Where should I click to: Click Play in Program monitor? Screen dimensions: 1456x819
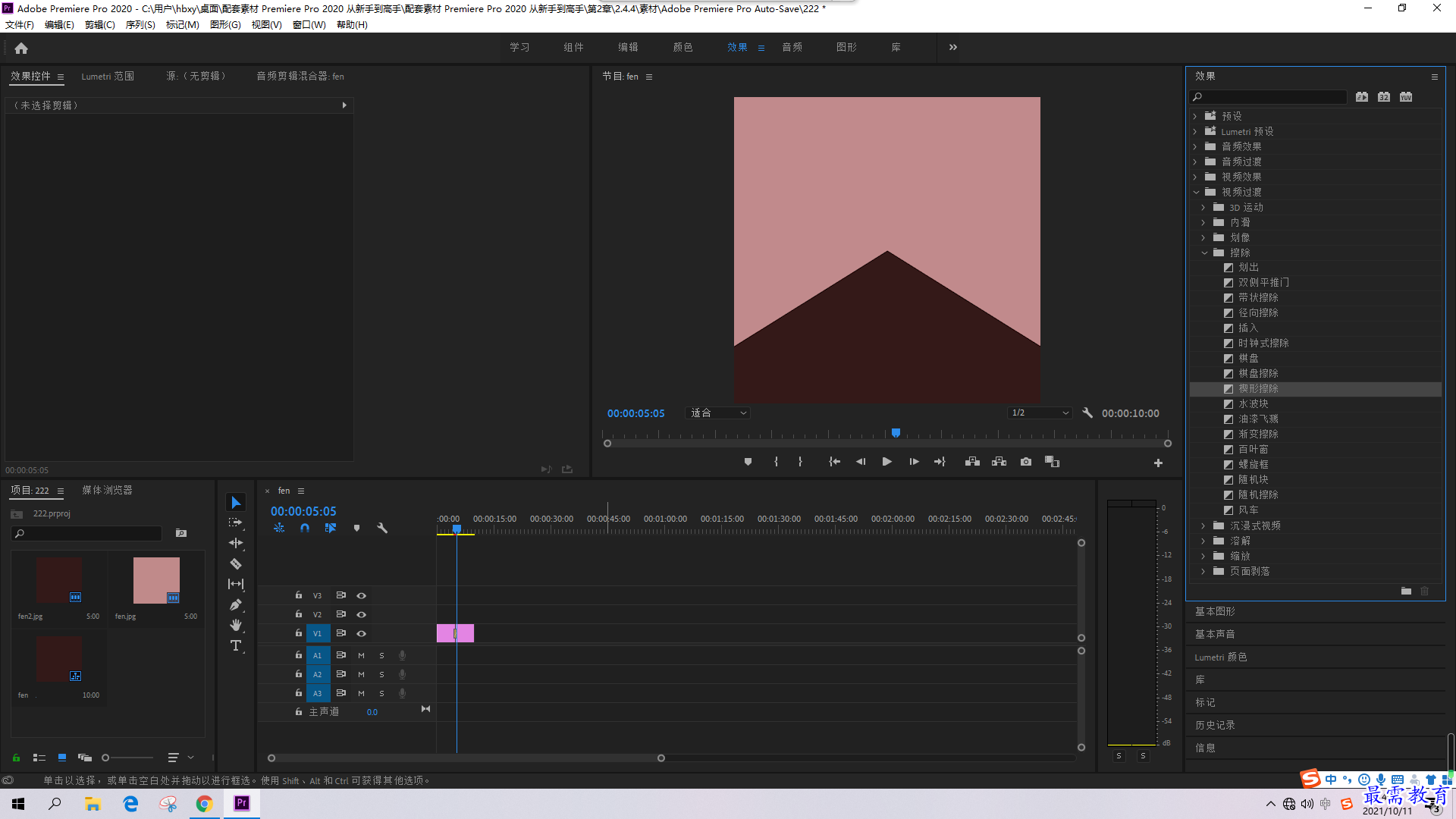click(886, 462)
